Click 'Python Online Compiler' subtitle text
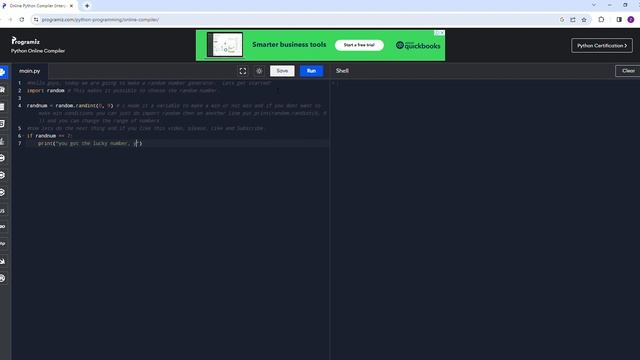The height and width of the screenshot is (360, 640). pos(38,51)
